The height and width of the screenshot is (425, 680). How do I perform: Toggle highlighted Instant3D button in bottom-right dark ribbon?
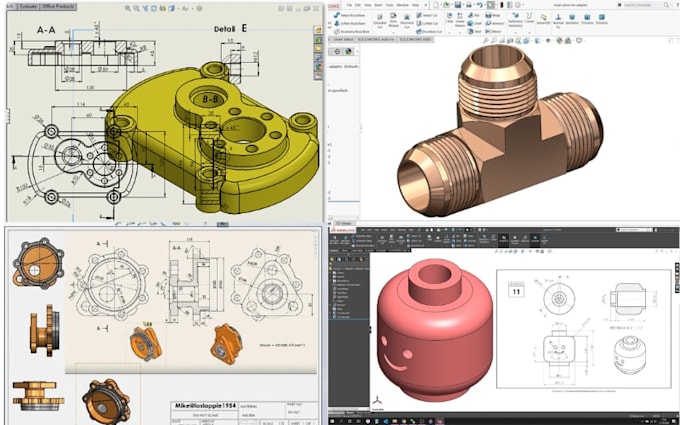[503, 240]
